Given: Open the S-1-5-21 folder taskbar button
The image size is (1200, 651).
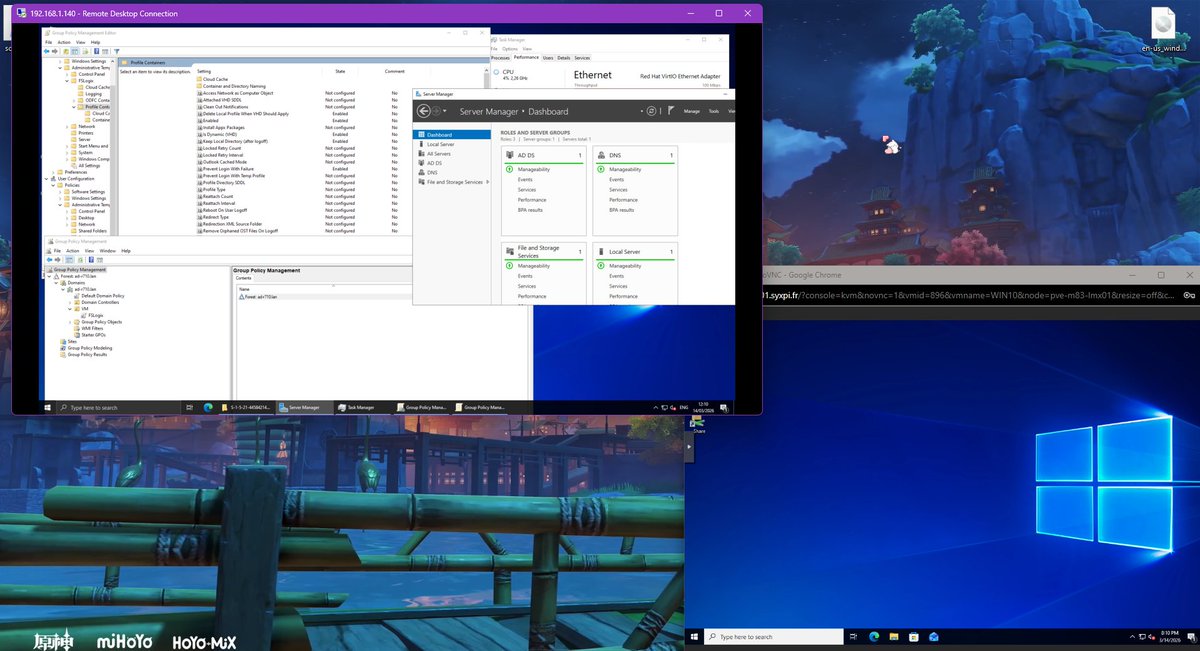Looking at the screenshot, I should [x=247, y=407].
